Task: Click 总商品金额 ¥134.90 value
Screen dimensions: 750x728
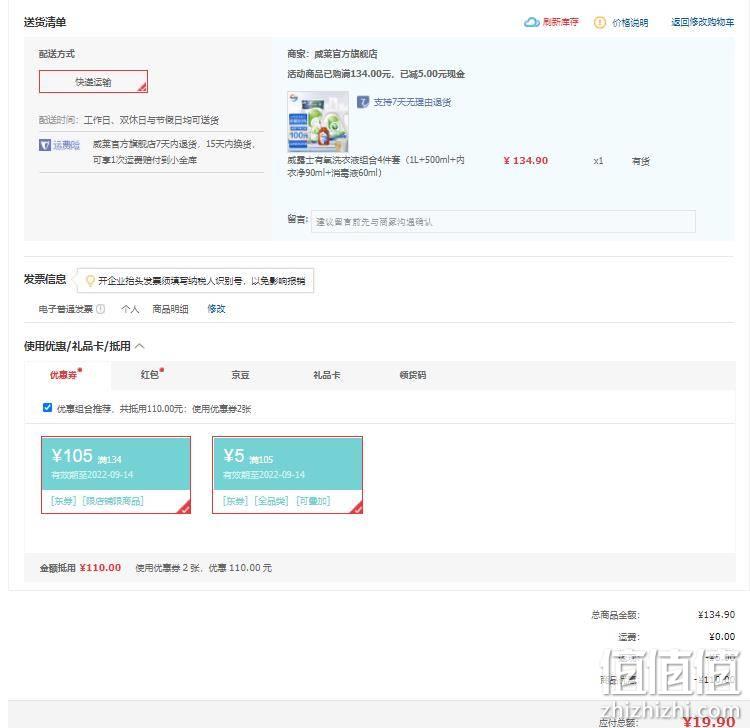Action: [716, 615]
